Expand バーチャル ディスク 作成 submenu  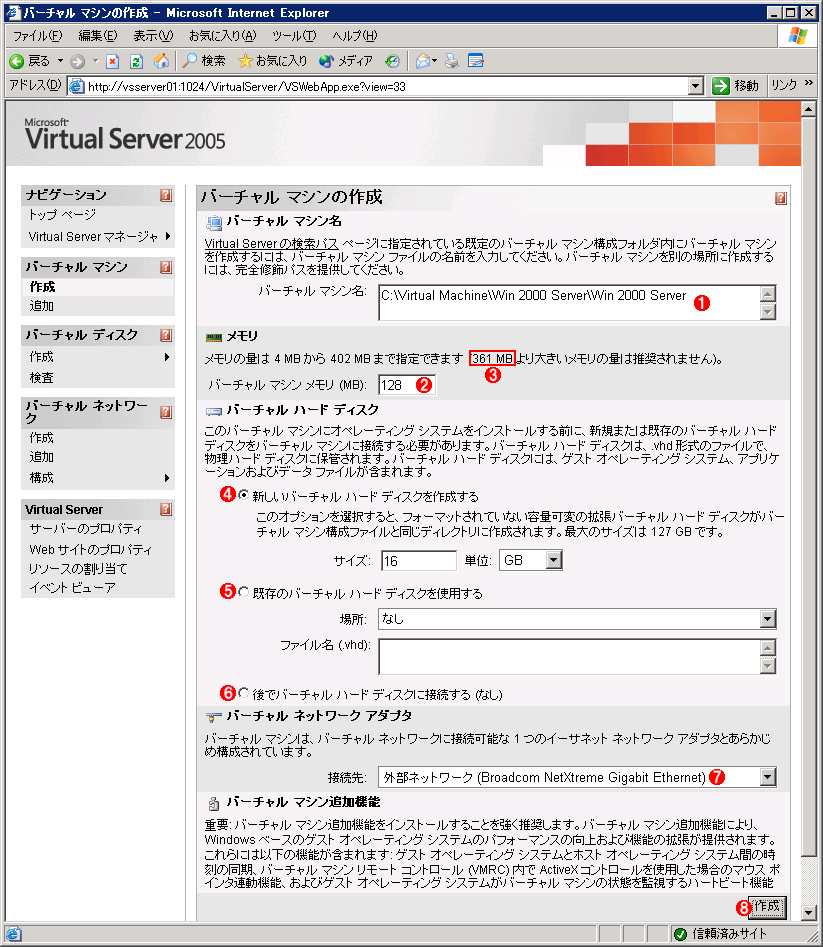point(168,357)
